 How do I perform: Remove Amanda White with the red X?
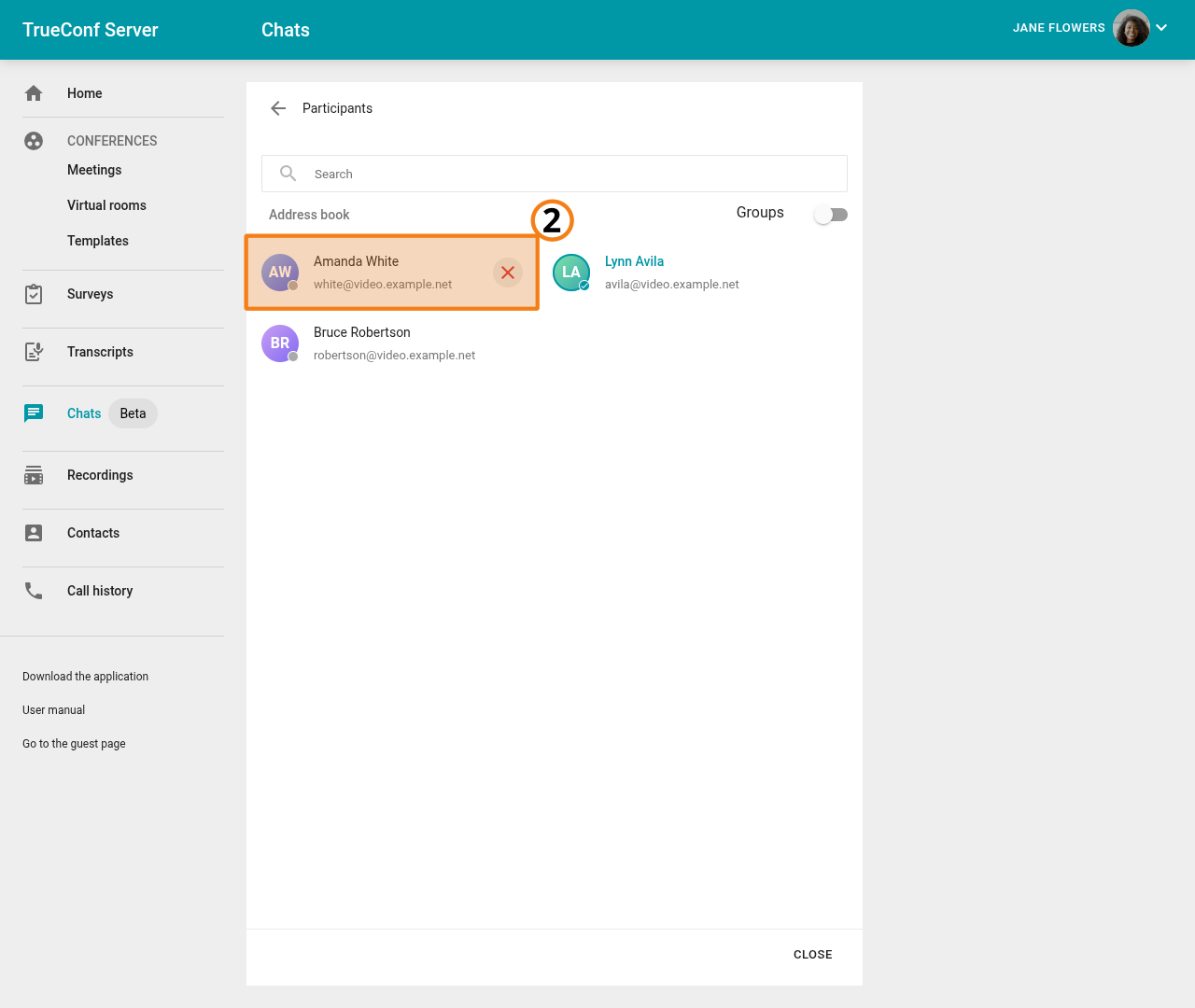point(508,273)
